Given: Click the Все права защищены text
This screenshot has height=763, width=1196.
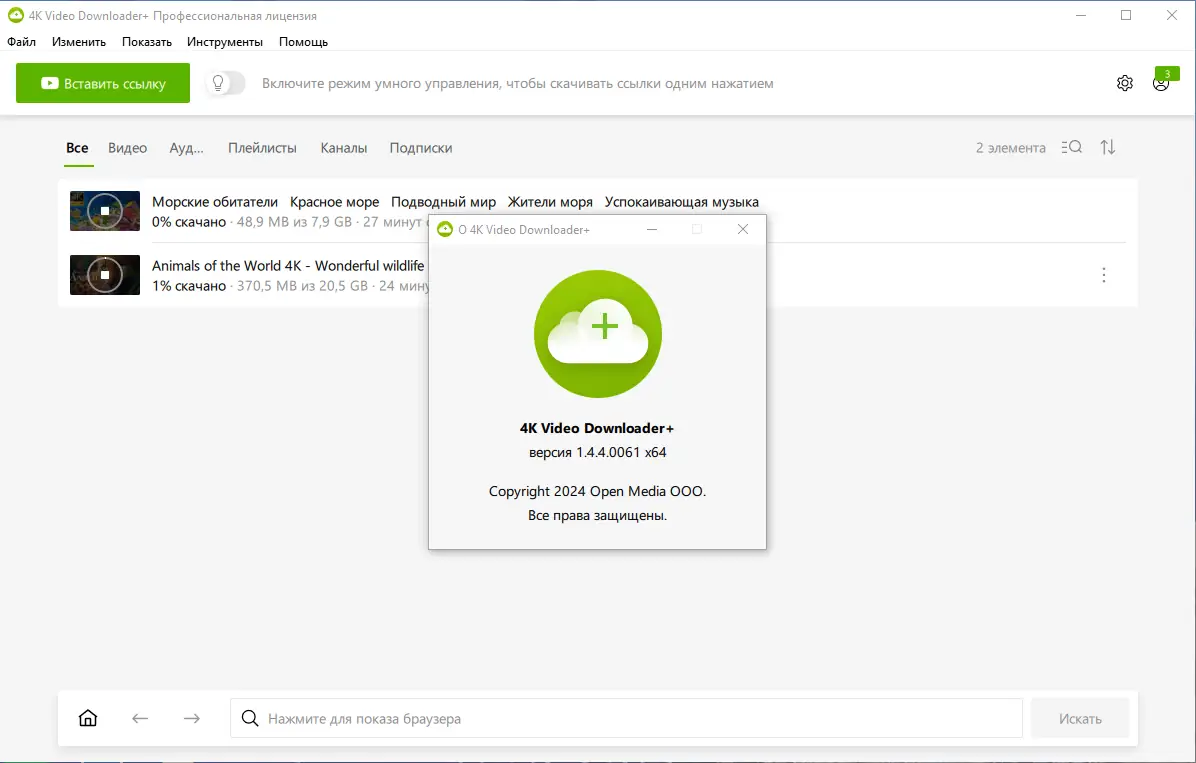Looking at the screenshot, I should click(x=597, y=516).
